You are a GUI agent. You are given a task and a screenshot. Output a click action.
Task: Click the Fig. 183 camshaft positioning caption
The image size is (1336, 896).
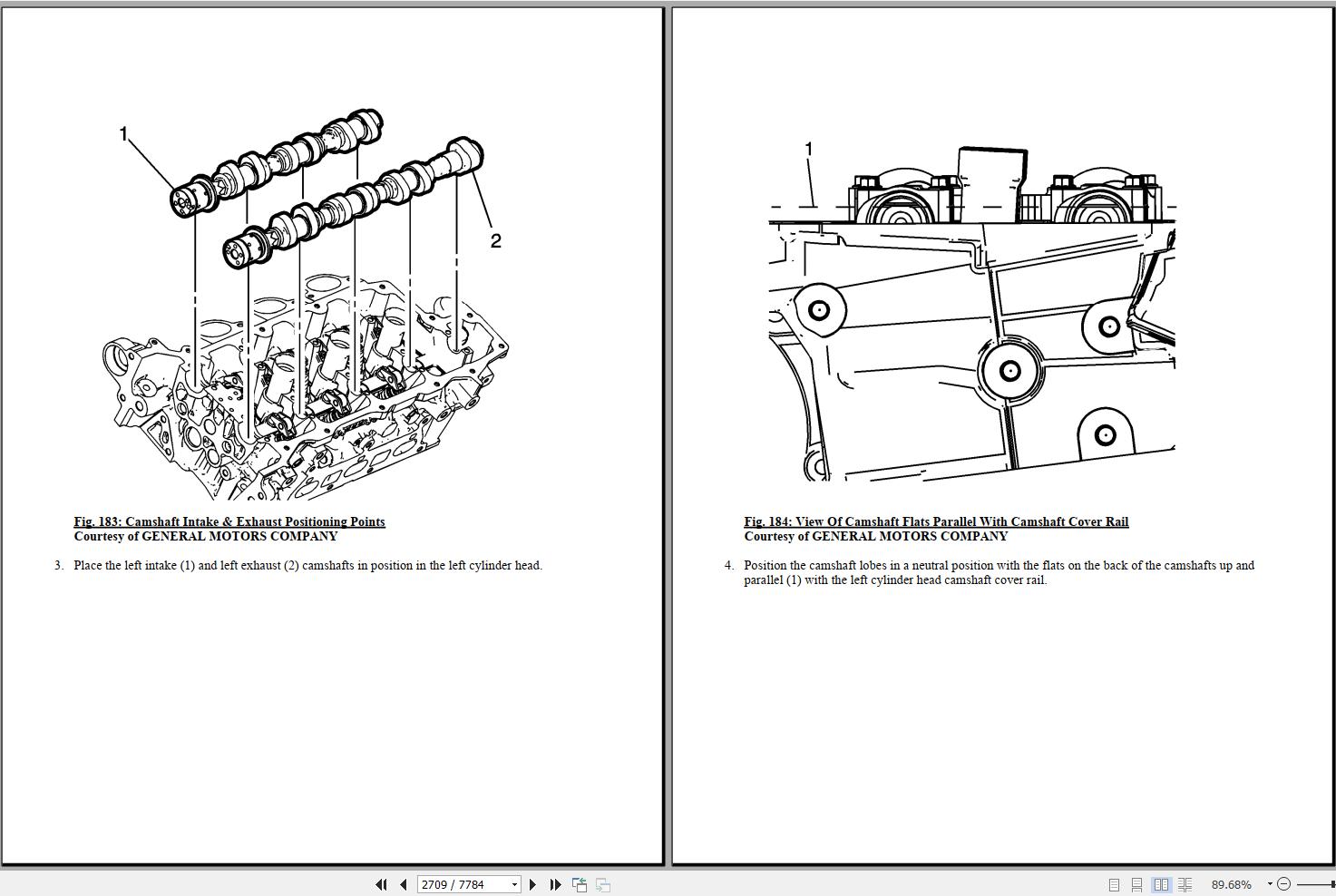[x=229, y=521]
